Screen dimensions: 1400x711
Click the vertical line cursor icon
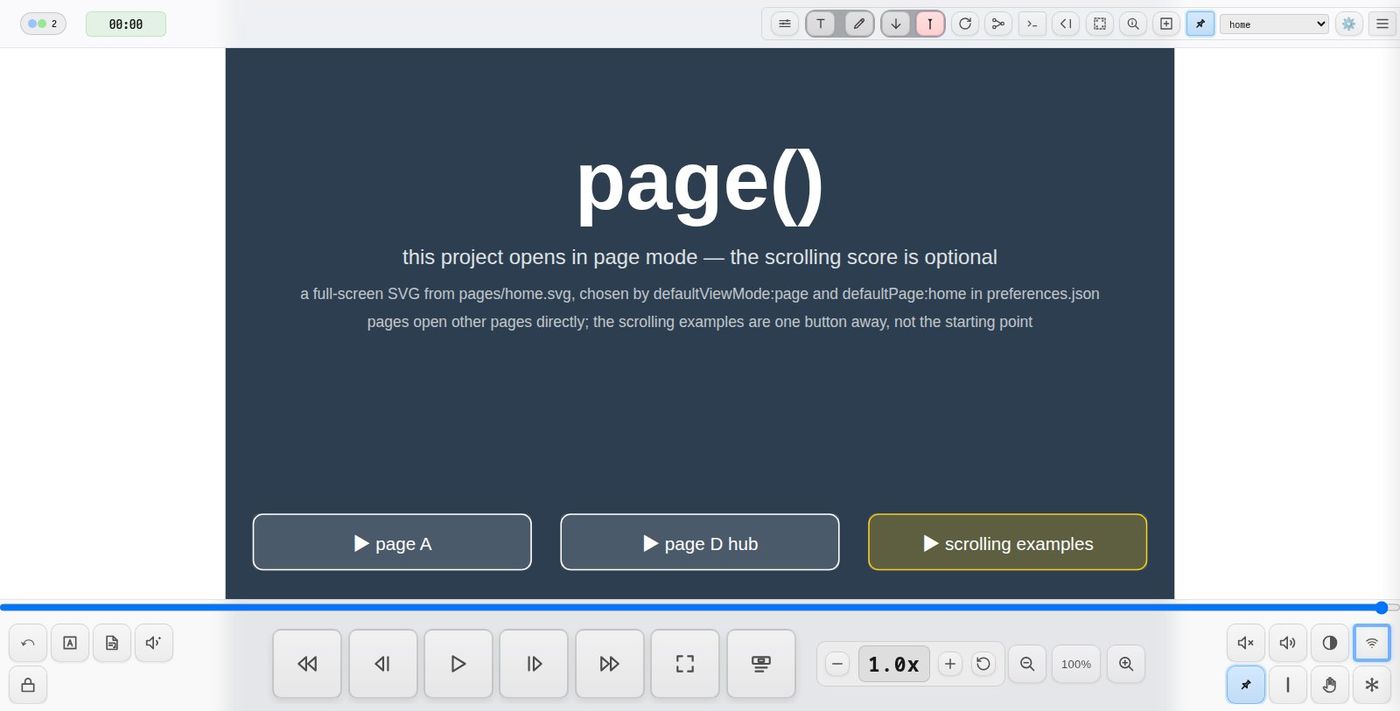pos(1288,685)
